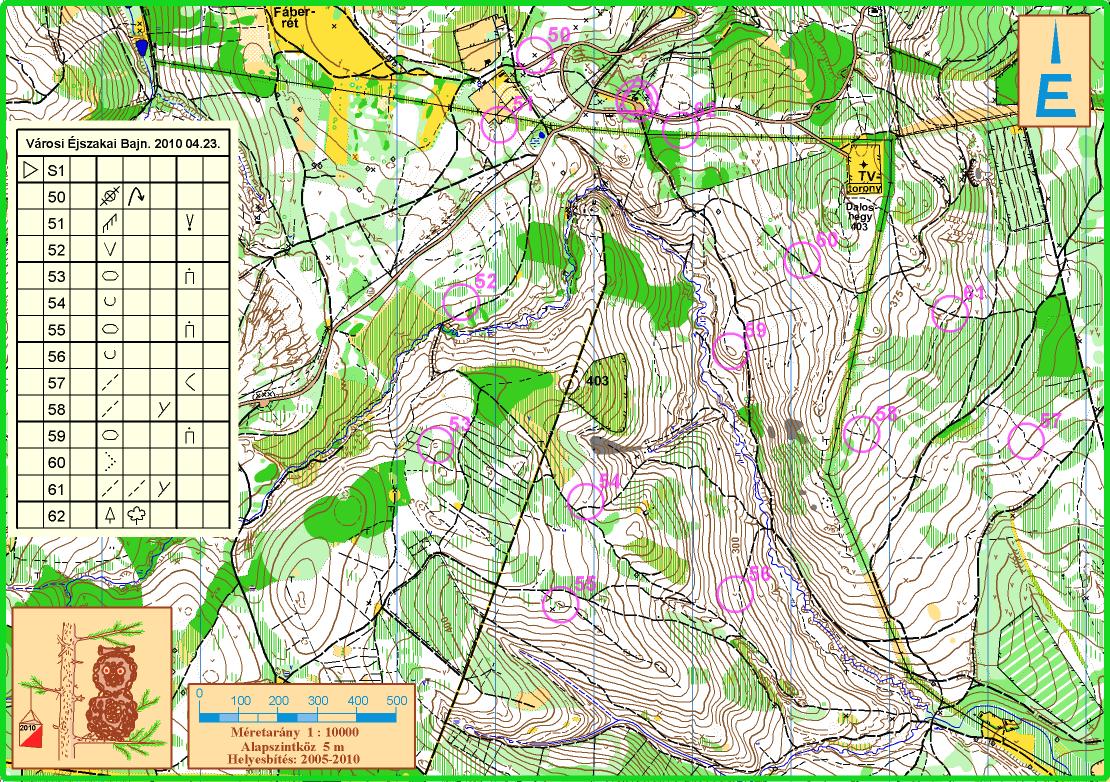Click the crossed-circle symbol in row 50
Screen dimensions: 1110x782
110,197
